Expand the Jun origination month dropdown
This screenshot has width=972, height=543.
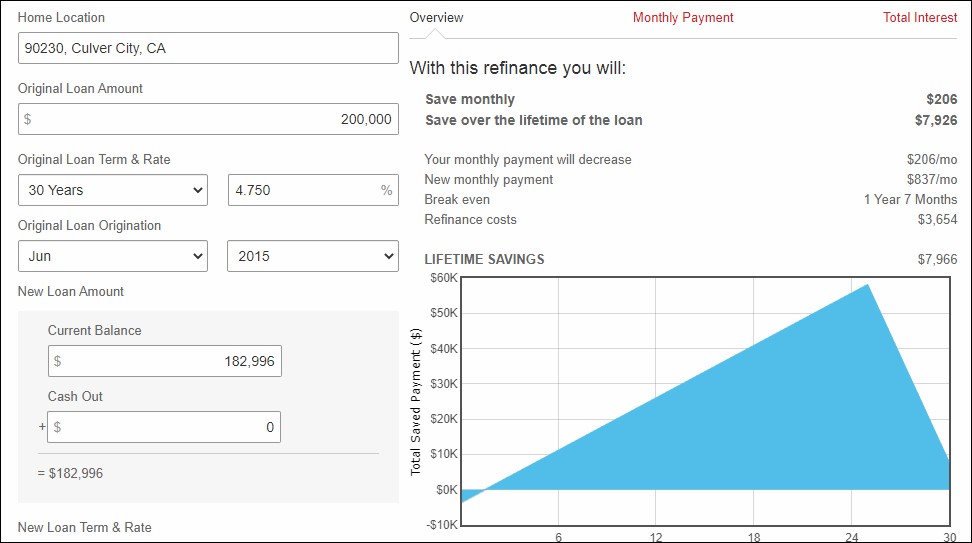tap(113, 256)
